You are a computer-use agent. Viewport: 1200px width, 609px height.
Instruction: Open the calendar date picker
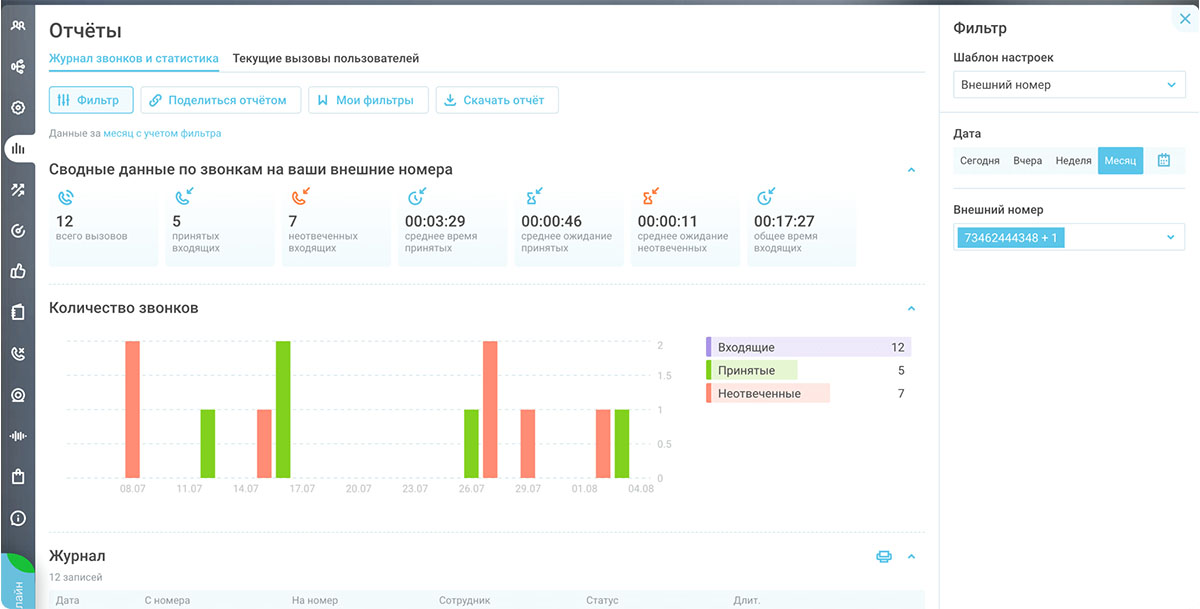coord(1164,161)
